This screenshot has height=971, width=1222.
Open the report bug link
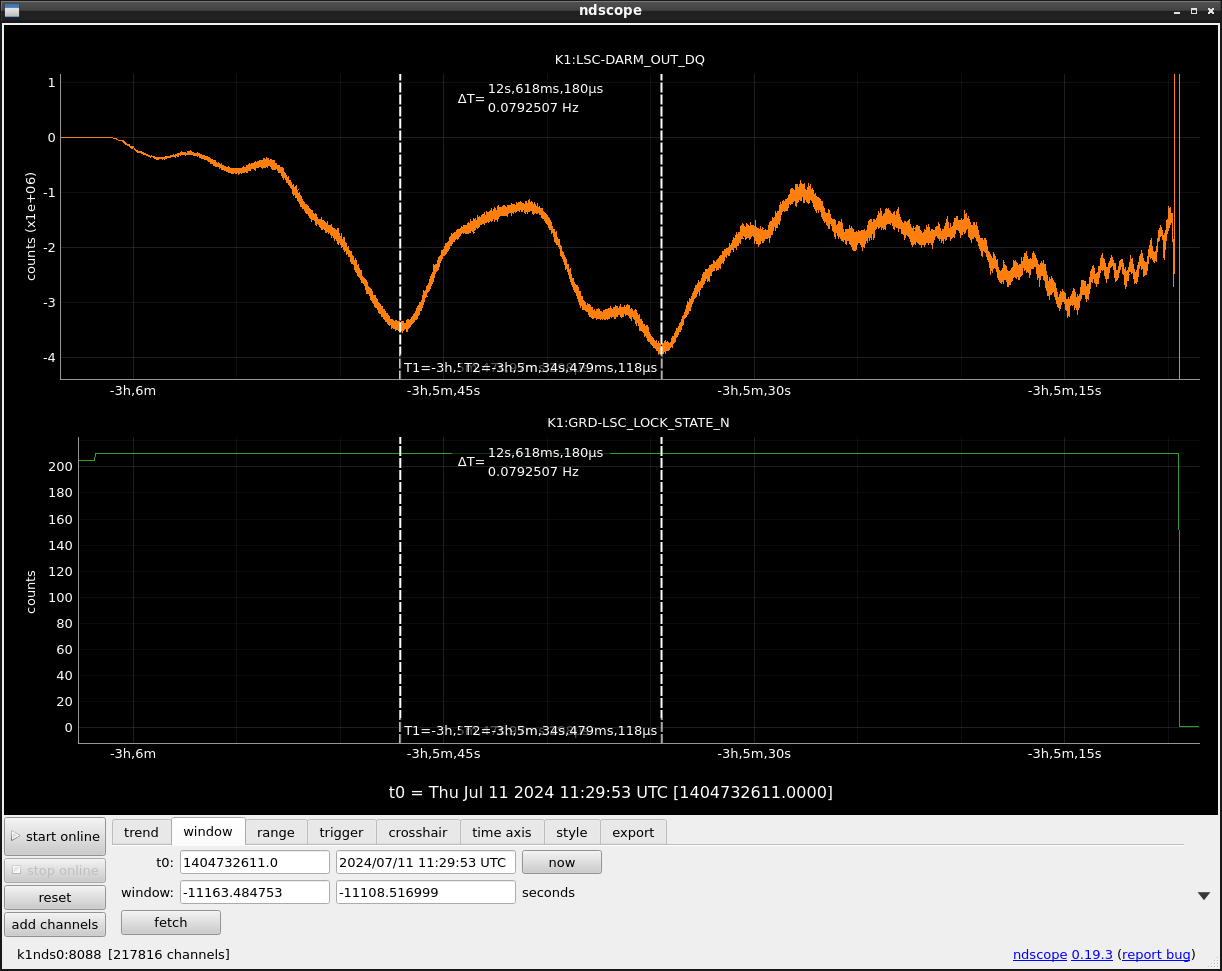click(1155, 955)
